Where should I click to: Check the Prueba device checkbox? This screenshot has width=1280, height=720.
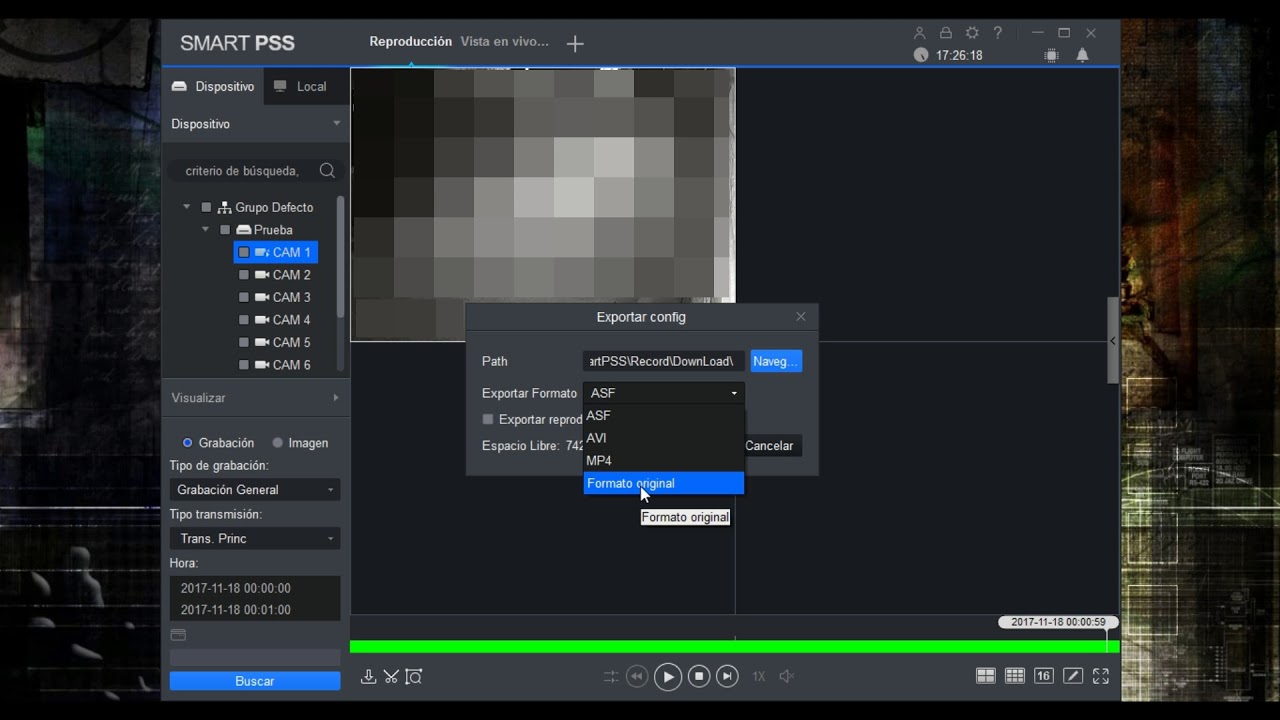pos(225,230)
